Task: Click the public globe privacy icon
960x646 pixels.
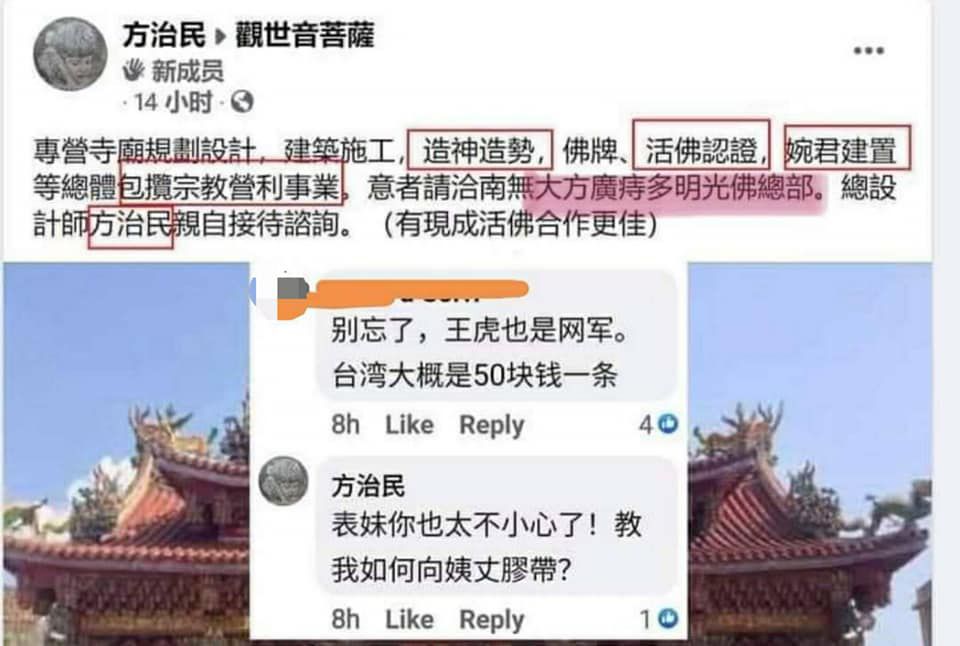Action: coord(242,102)
